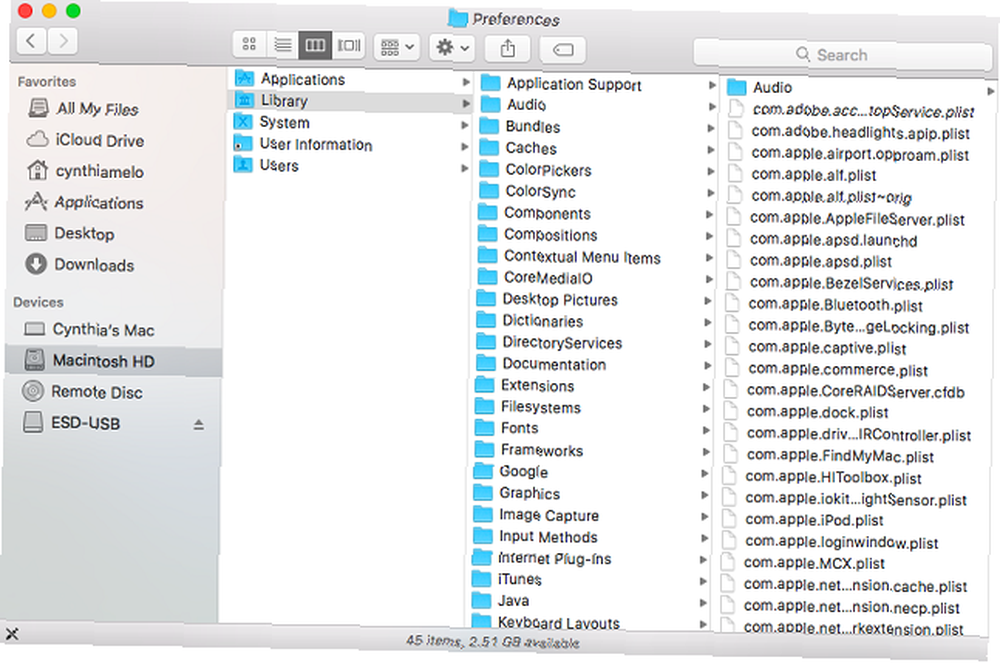Image resolution: width=1000 pixels, height=663 pixels.
Task: Open the Audio folder in Preferences column
Action: pyautogui.click(x=760, y=87)
